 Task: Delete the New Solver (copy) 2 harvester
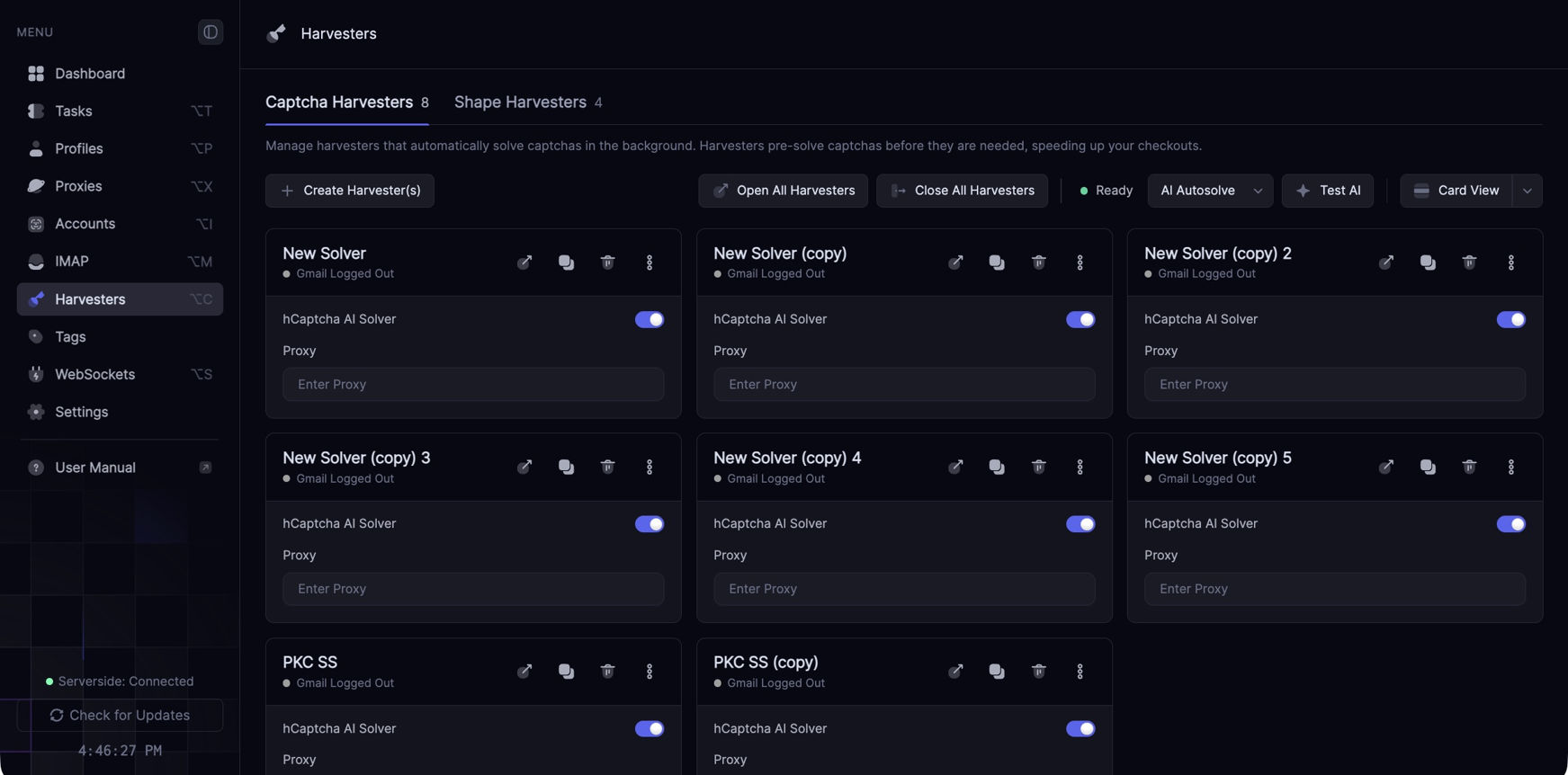click(x=1470, y=263)
